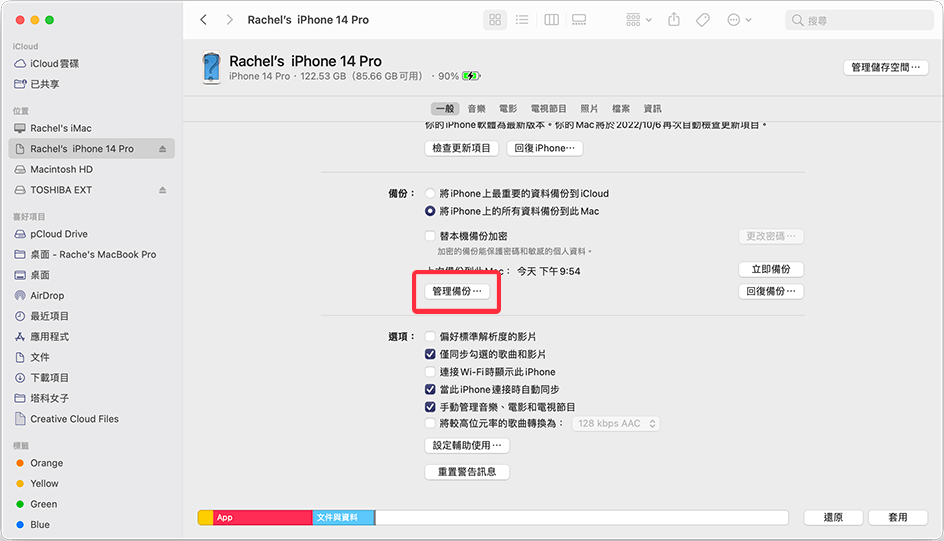Click the 管理儲存空間 button
Image resolution: width=944 pixels, height=541 pixels.
[x=885, y=67]
